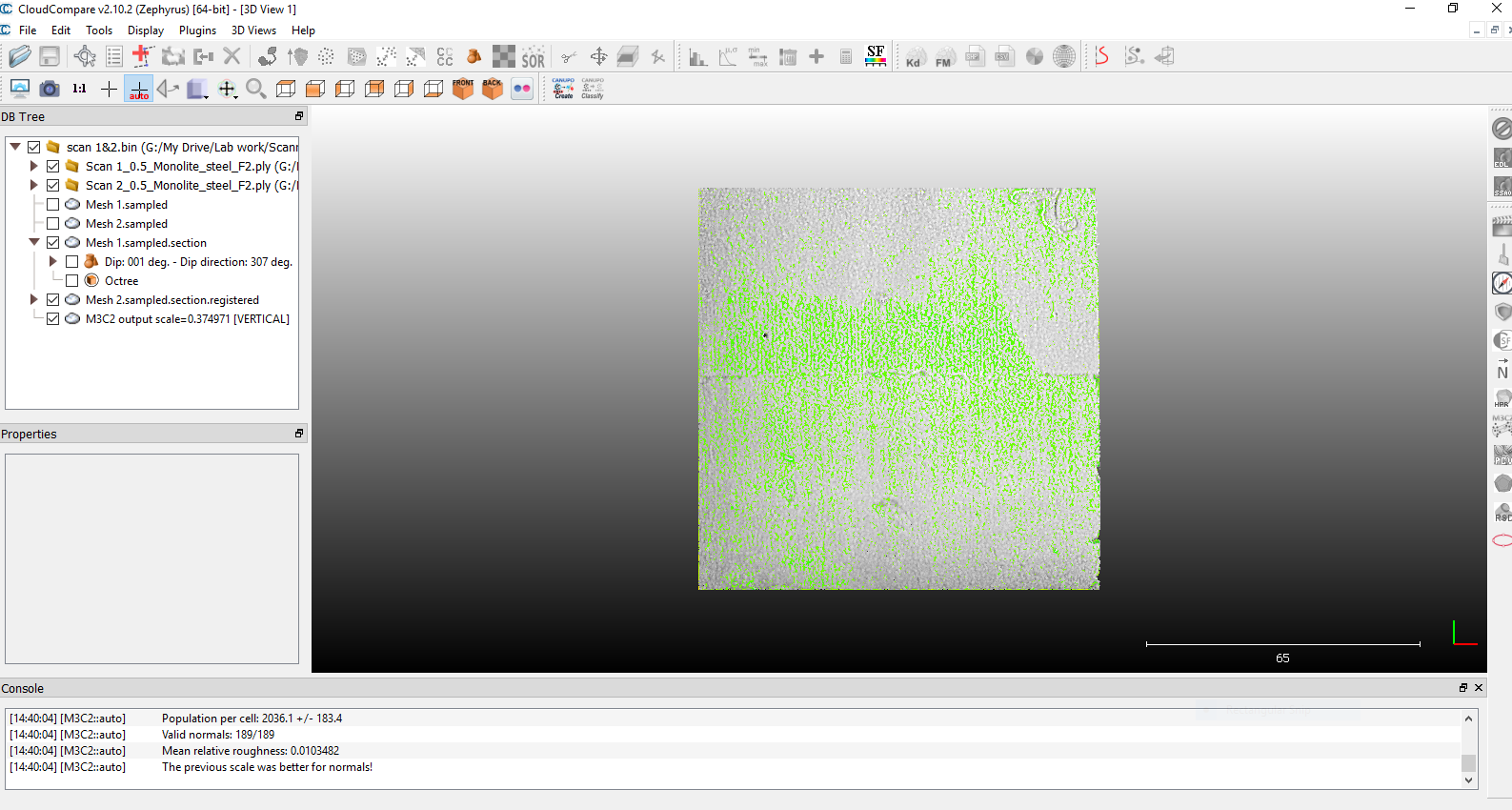Set the BACK view cube
Viewport: 1512px width, 810px height.
click(x=493, y=89)
